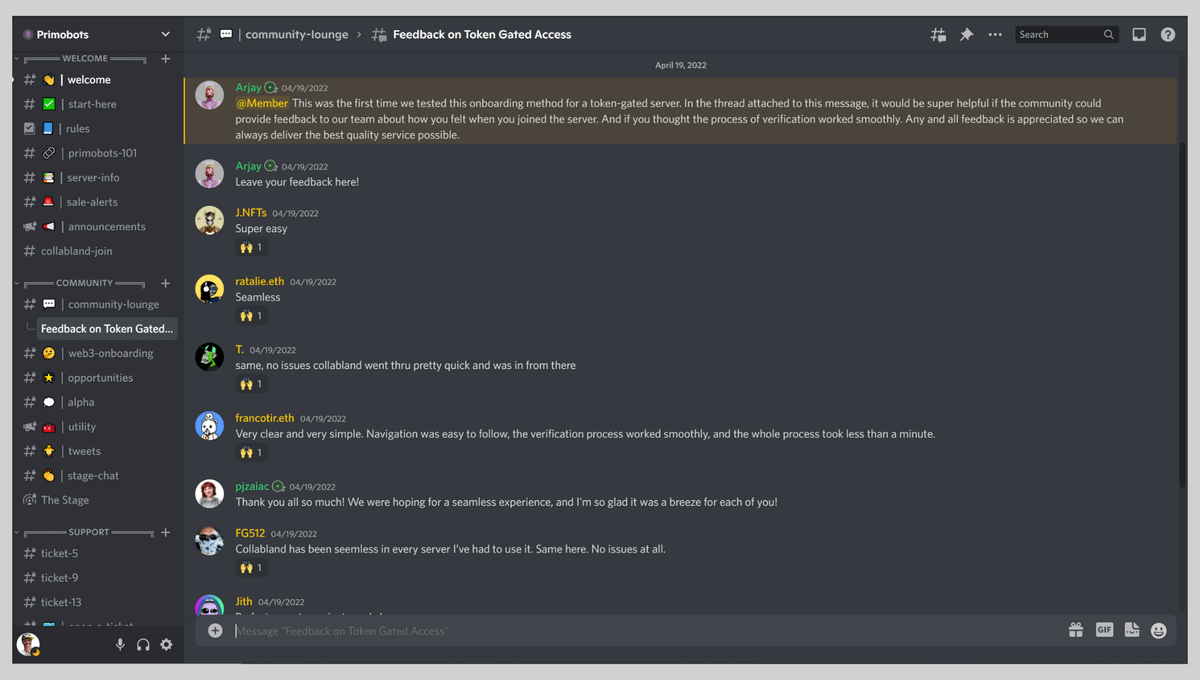Click the community-lounge breadcrumb link
The image size is (1200, 680).
tap(296, 35)
